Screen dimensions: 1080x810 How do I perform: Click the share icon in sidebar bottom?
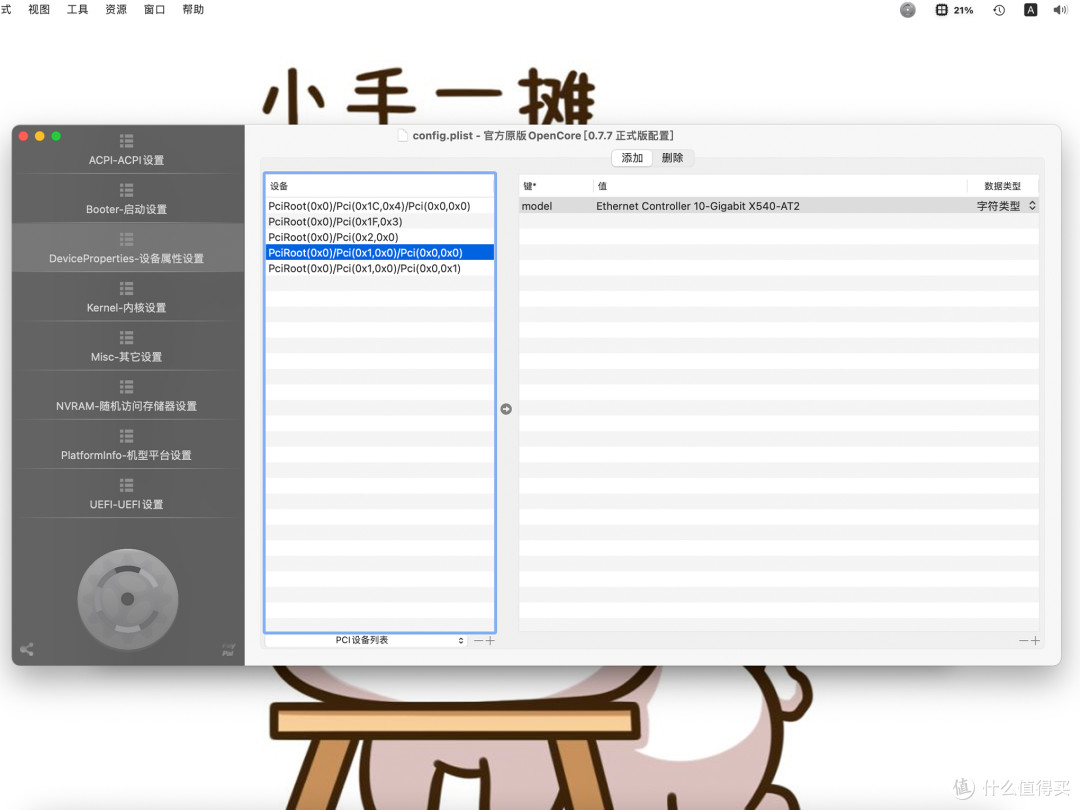pos(27,650)
